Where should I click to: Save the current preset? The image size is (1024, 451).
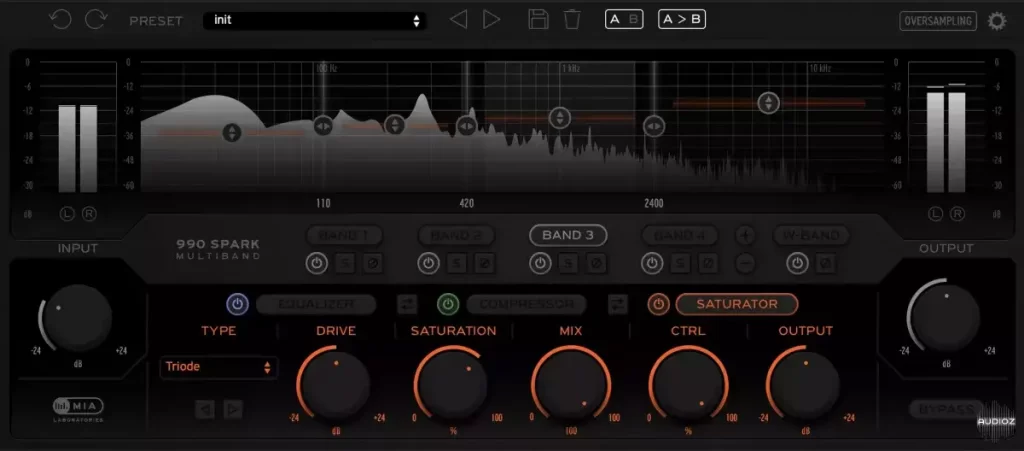[x=538, y=20]
